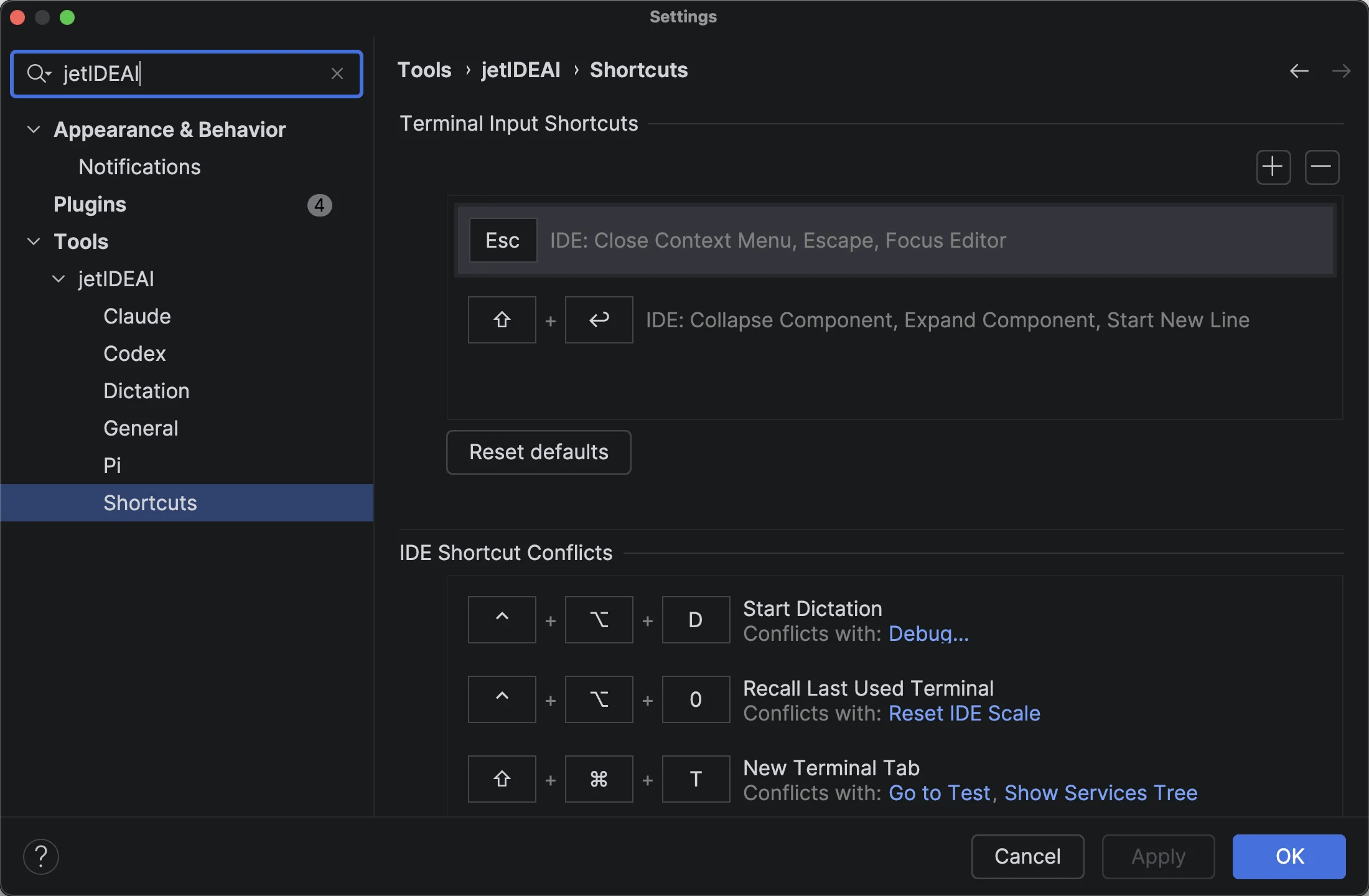Click jetIDEAI in the breadcrumb
1369x896 pixels.
click(x=521, y=70)
